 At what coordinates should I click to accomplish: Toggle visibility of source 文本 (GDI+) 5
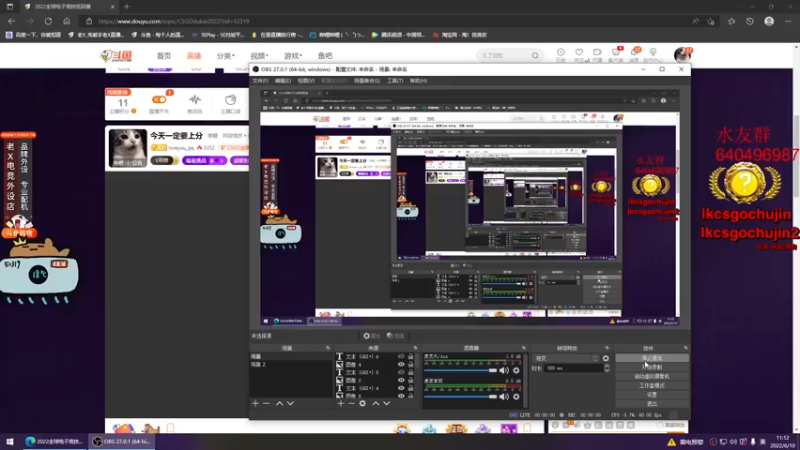[x=401, y=372]
